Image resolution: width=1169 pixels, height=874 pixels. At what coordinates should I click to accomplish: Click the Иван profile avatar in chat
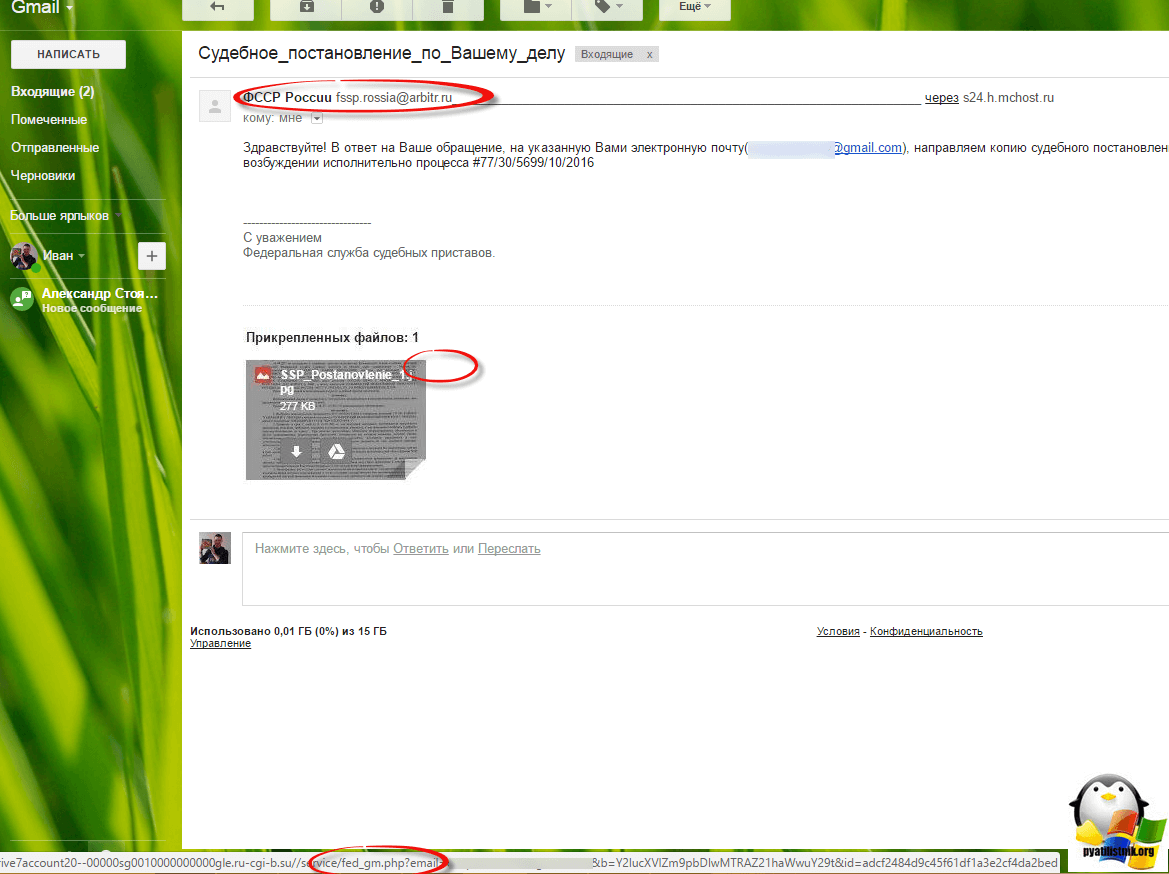pos(25,257)
